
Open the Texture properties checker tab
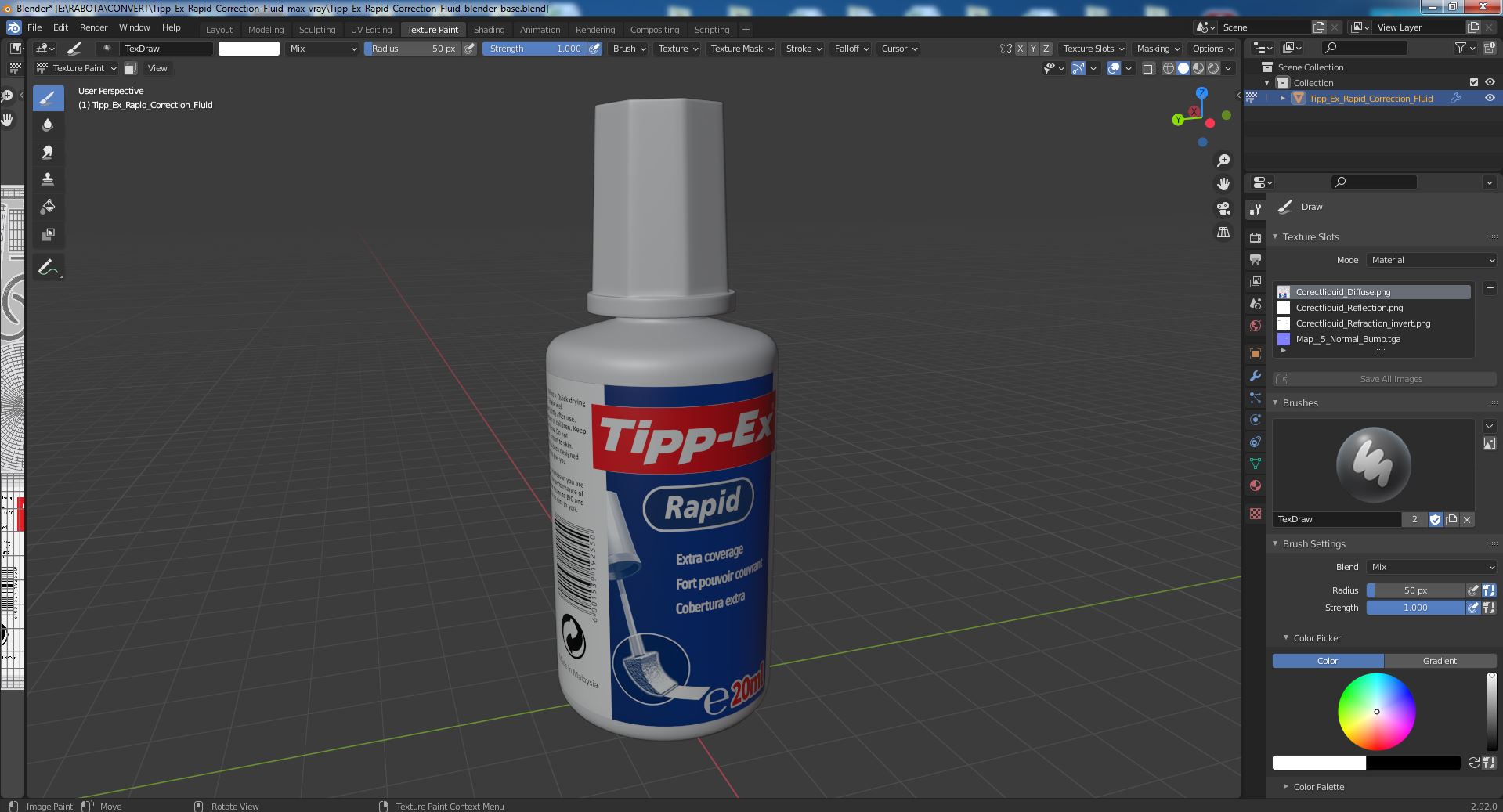point(1256,514)
